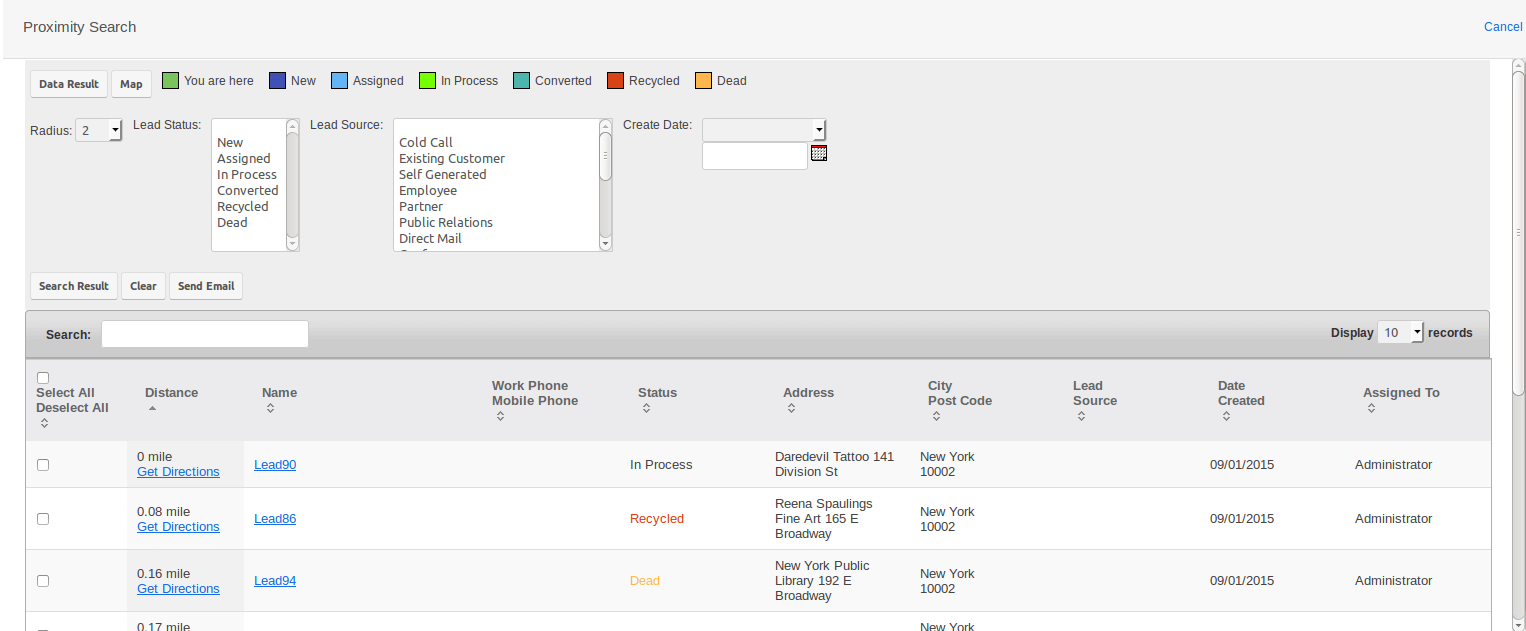Click the Search Result button
This screenshot has height=631, width=1526.
click(x=73, y=286)
